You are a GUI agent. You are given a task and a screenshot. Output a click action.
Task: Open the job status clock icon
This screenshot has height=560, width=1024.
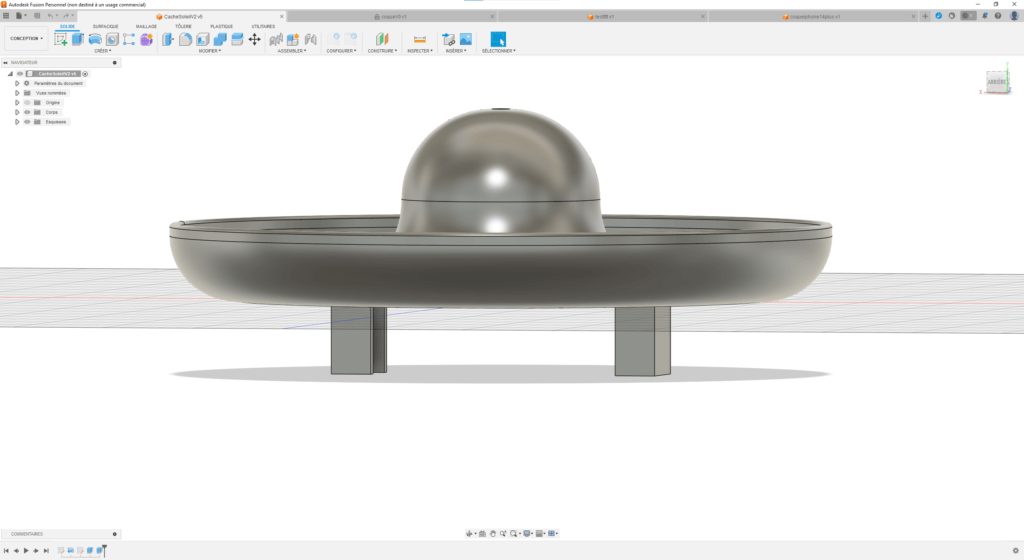[952, 16]
